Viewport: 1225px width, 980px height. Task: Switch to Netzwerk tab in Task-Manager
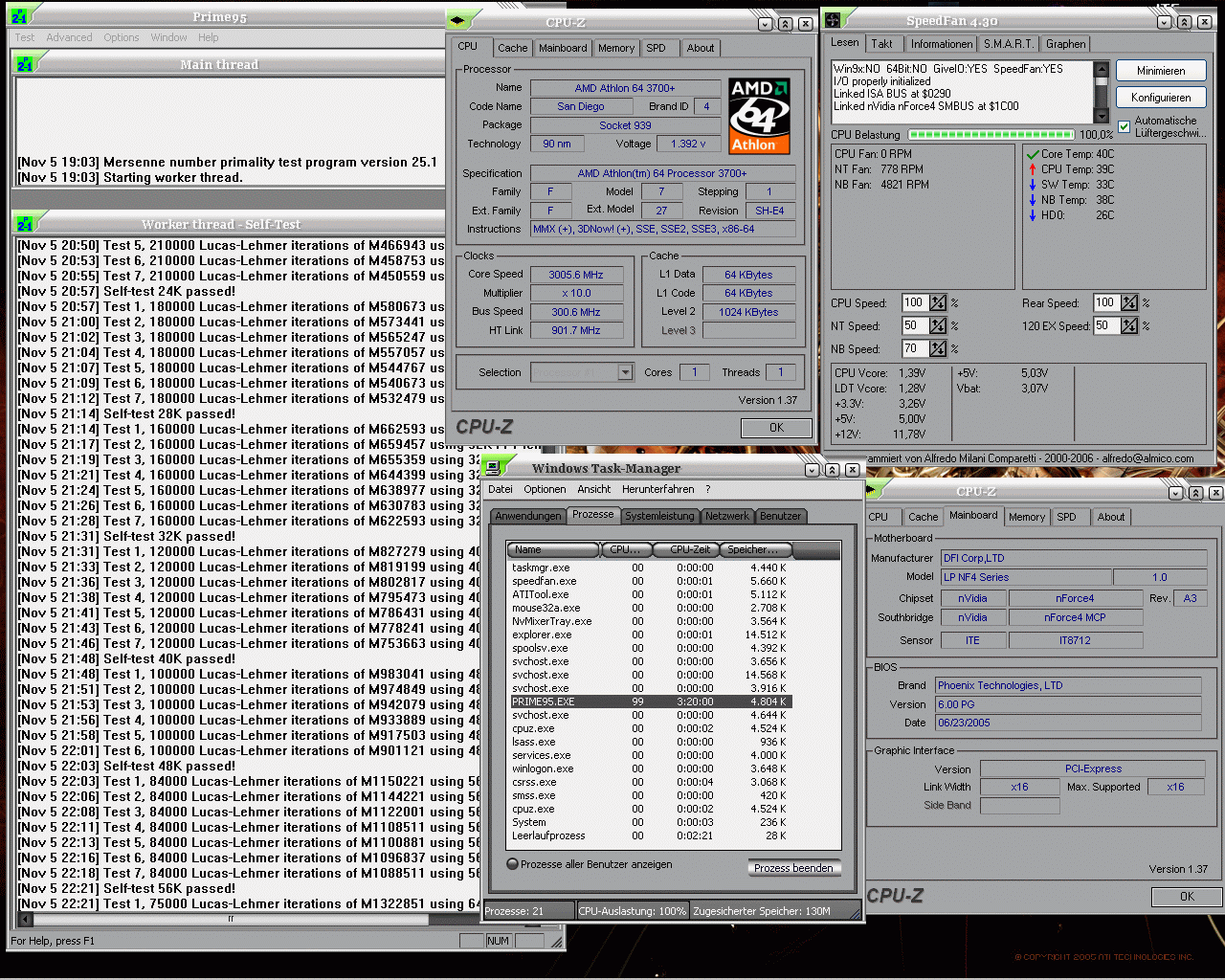click(727, 516)
